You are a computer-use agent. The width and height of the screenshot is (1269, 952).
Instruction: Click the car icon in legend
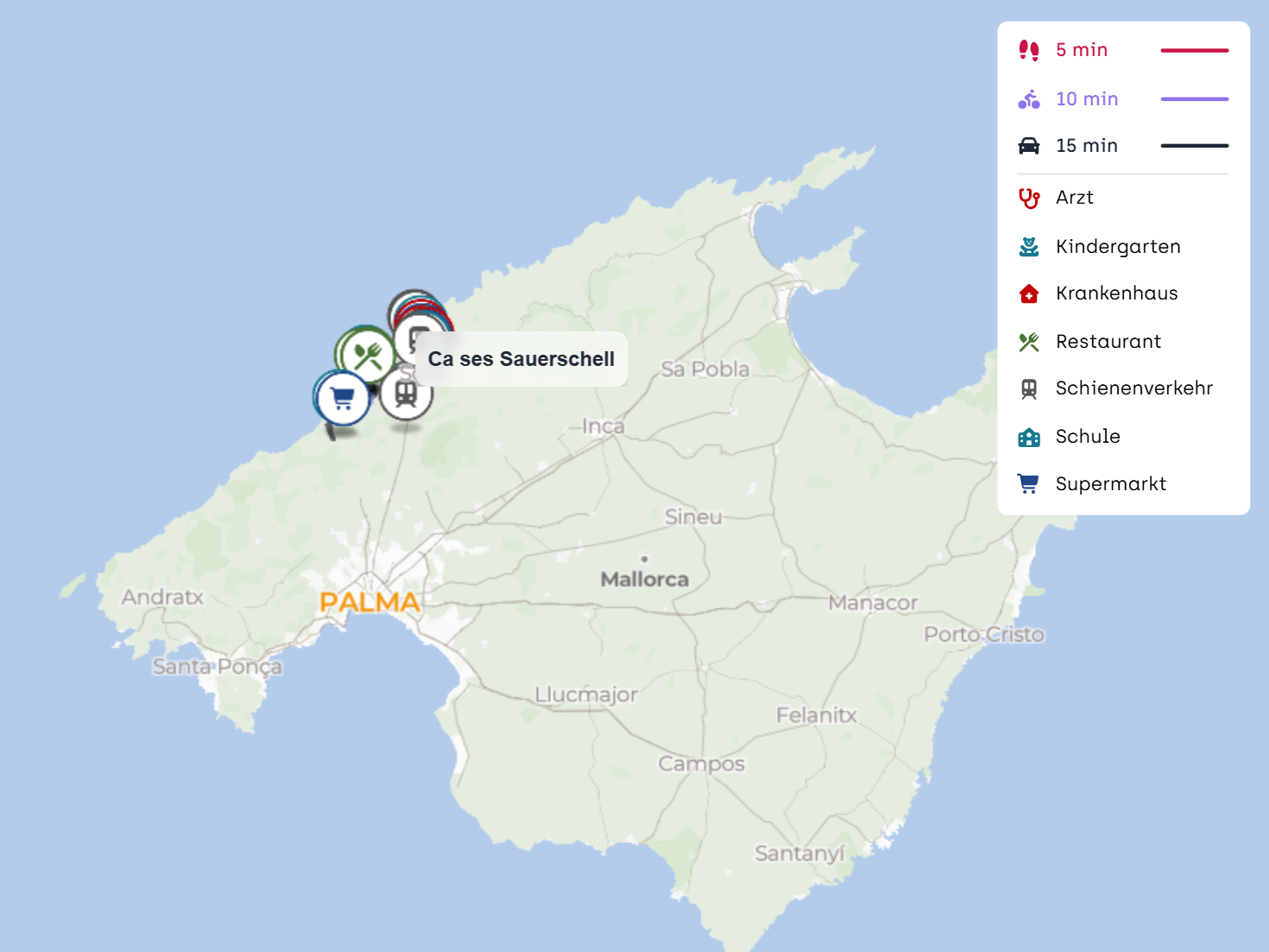pos(1028,146)
